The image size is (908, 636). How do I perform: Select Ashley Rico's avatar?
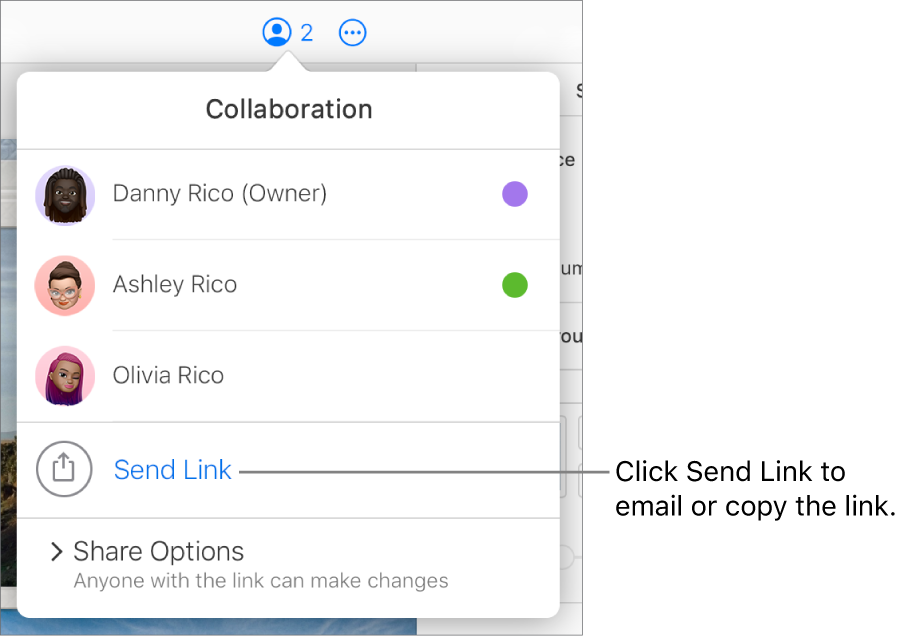pos(64,285)
